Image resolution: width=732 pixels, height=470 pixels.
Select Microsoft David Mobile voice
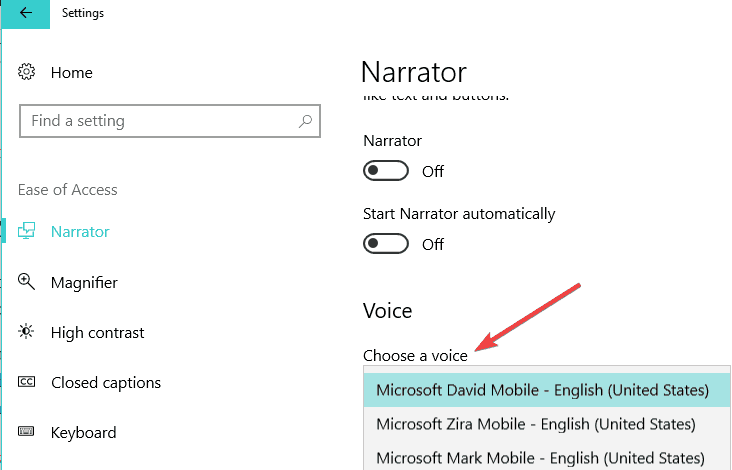[542, 389]
